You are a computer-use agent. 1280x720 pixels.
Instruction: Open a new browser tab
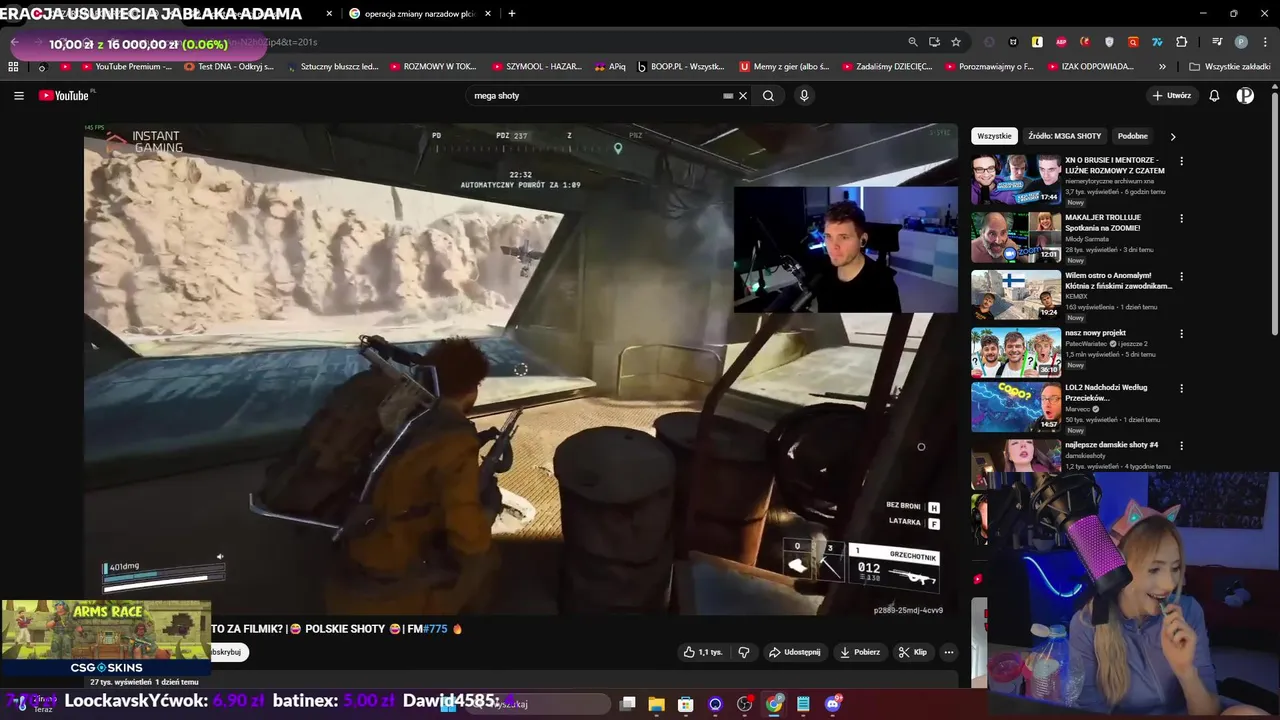click(512, 14)
